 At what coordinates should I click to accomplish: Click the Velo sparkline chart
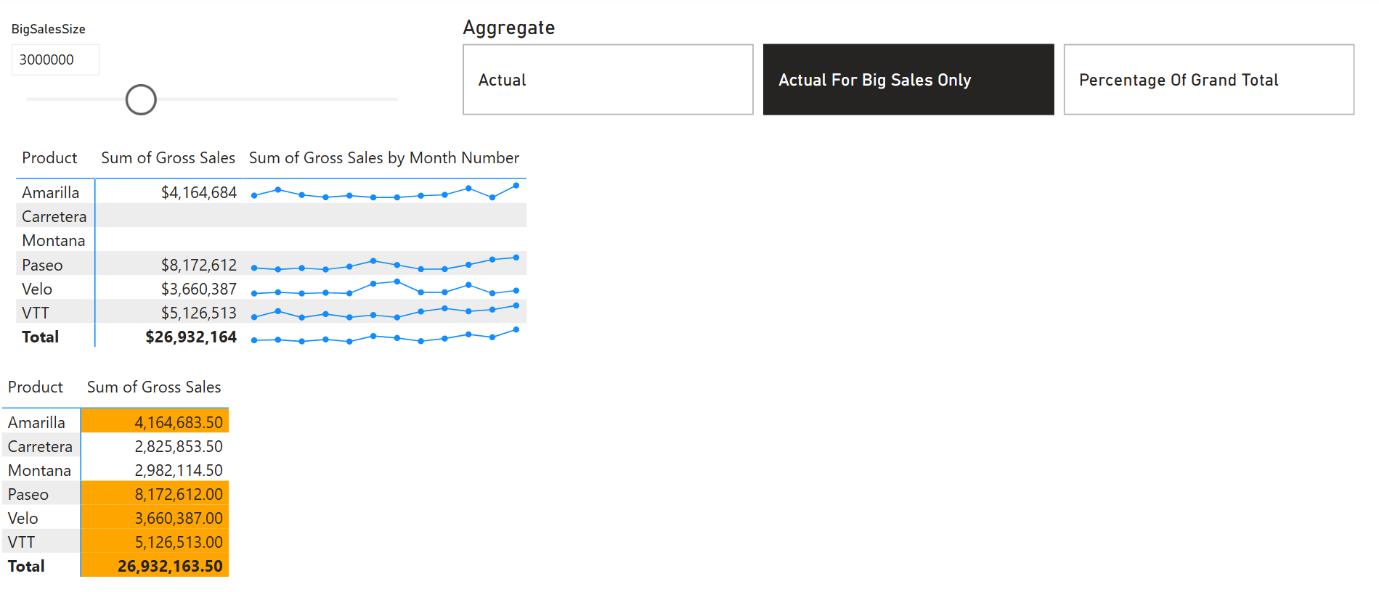tap(385, 289)
